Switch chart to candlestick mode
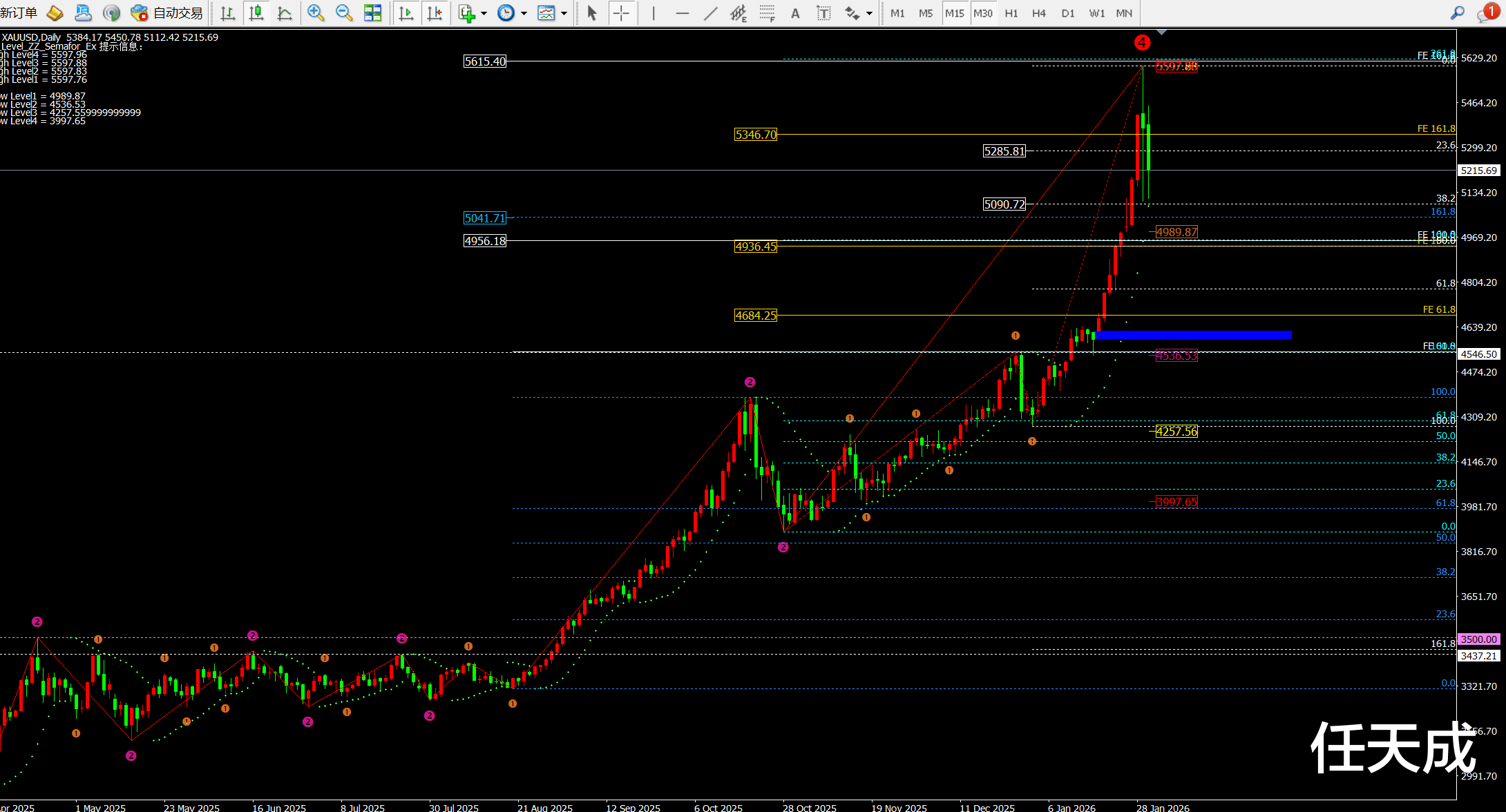Screen dimensions: 1506x812 (256, 12)
